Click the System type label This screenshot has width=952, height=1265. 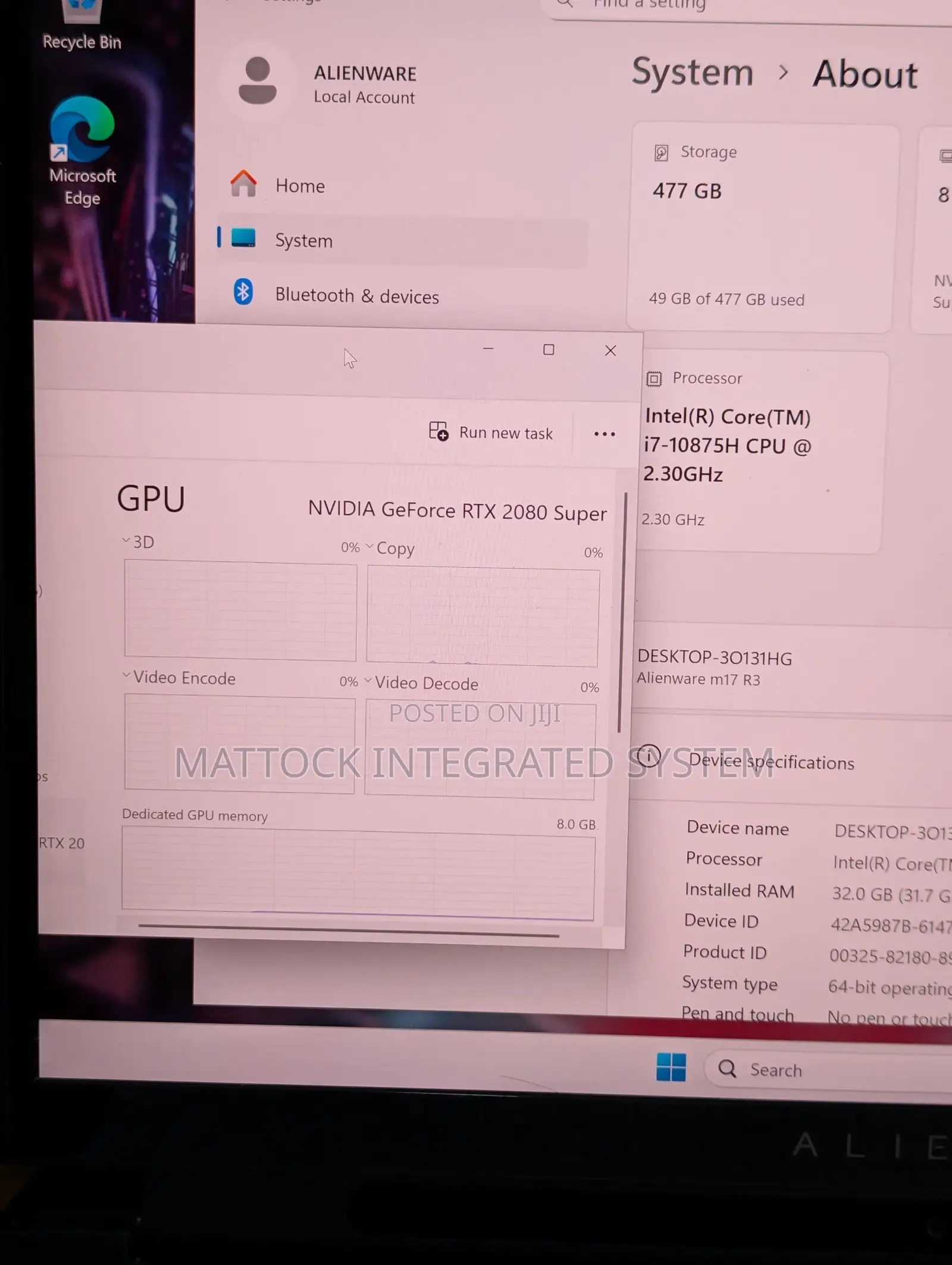(x=729, y=983)
